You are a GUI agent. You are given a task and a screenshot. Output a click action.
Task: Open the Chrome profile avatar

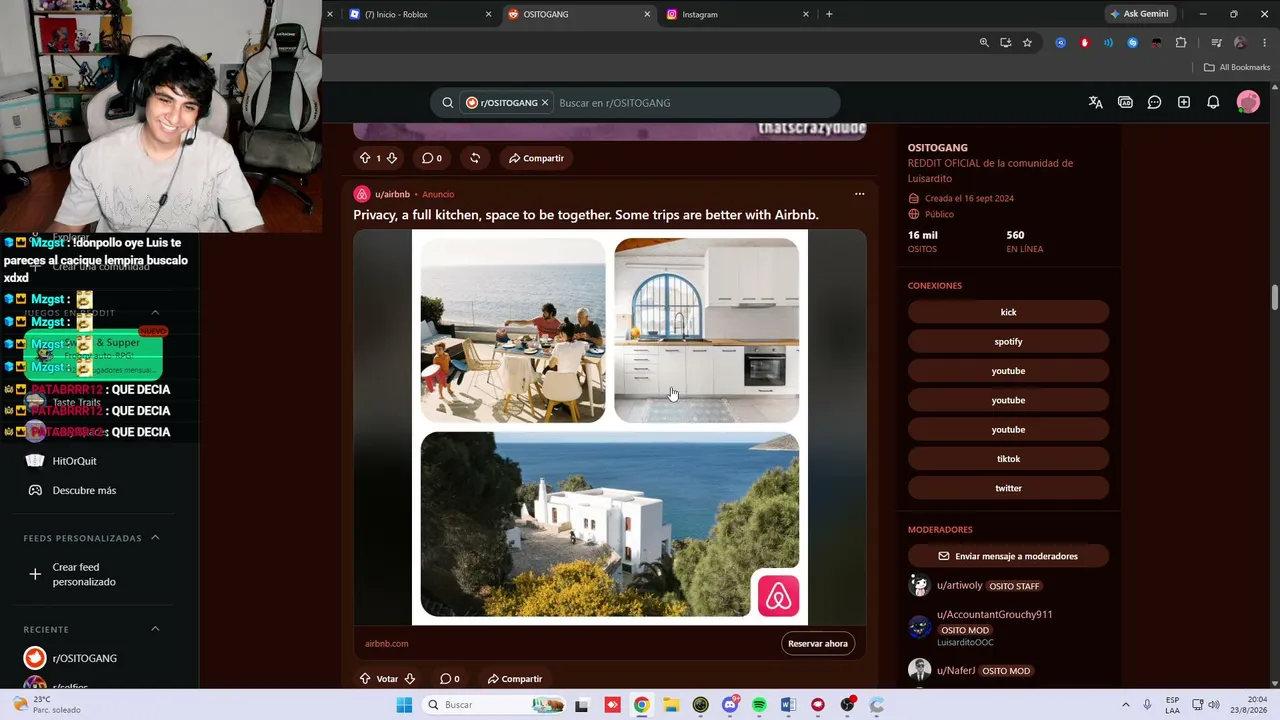pos(1240,43)
